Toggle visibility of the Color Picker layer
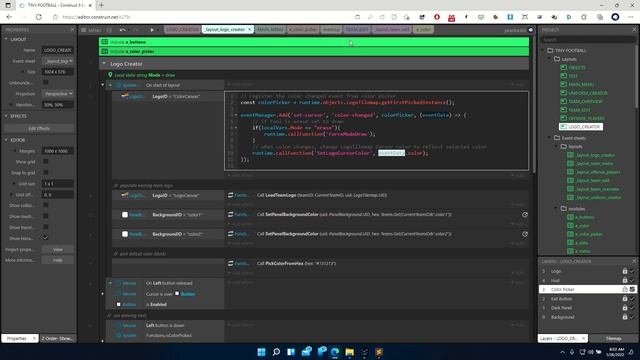This screenshot has width=640, height=360. click(632, 289)
